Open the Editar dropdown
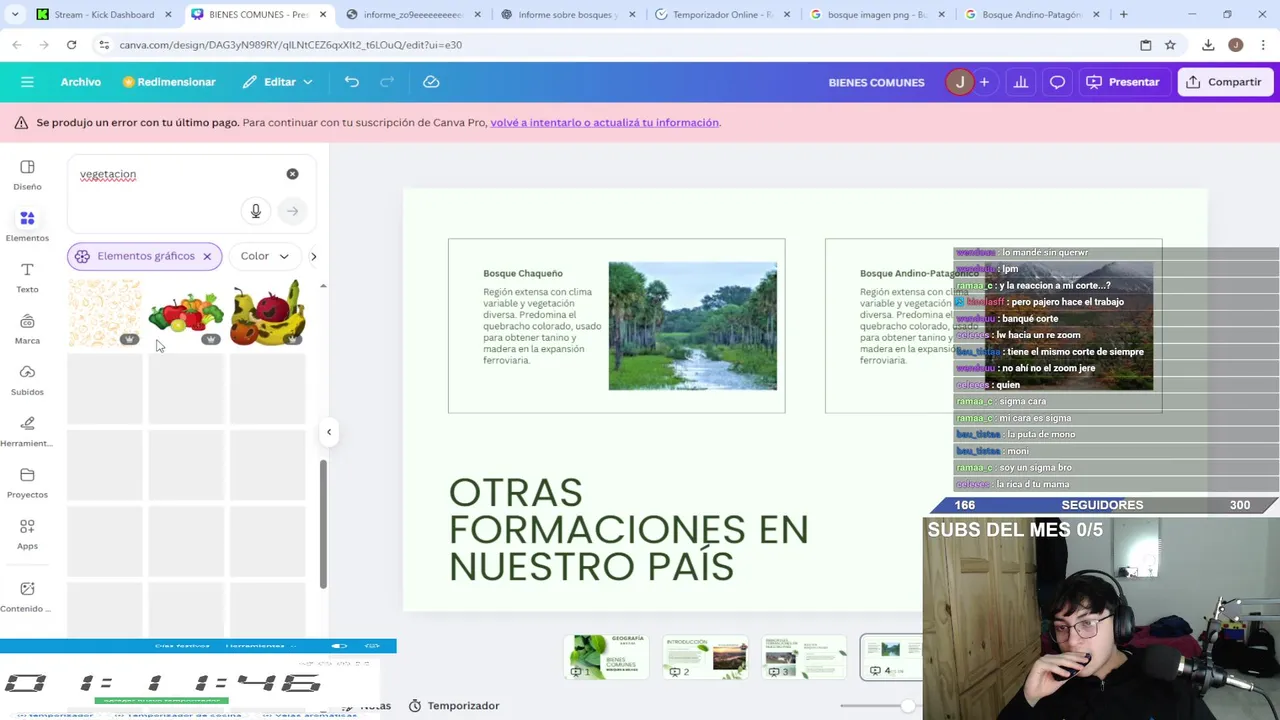Viewport: 1280px width, 720px height. pos(278,82)
